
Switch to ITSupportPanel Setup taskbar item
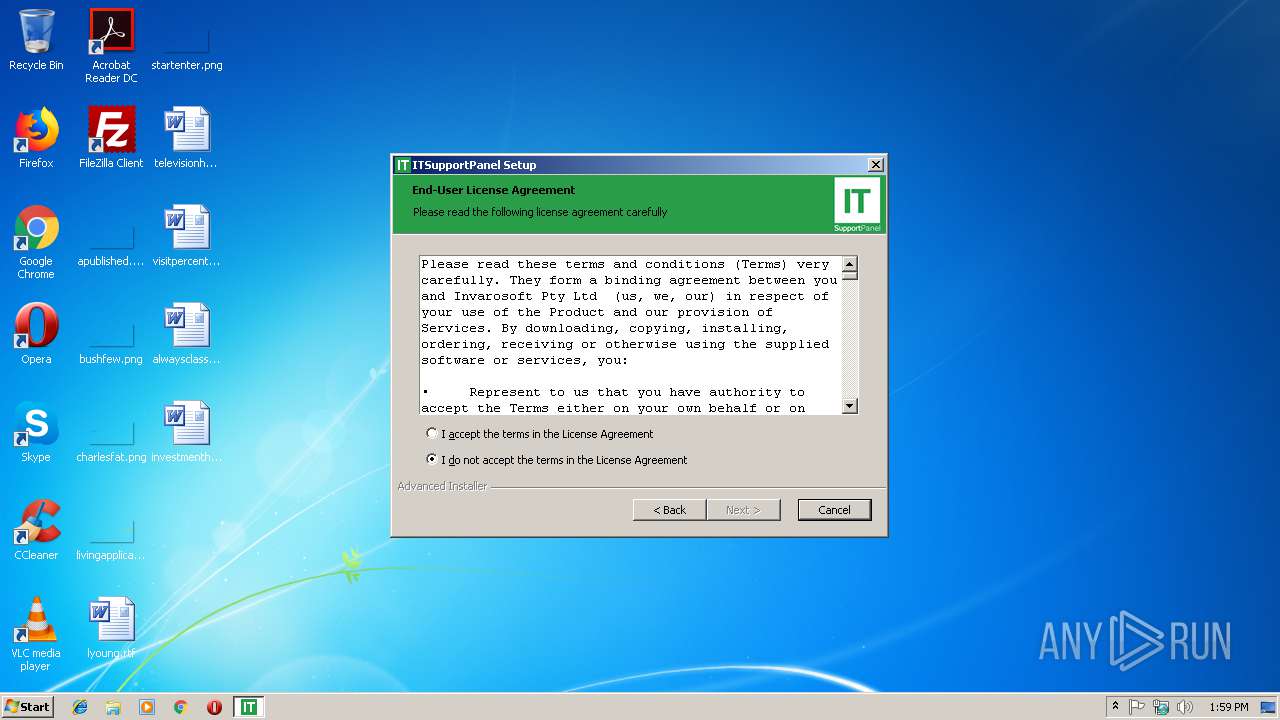tap(248, 707)
